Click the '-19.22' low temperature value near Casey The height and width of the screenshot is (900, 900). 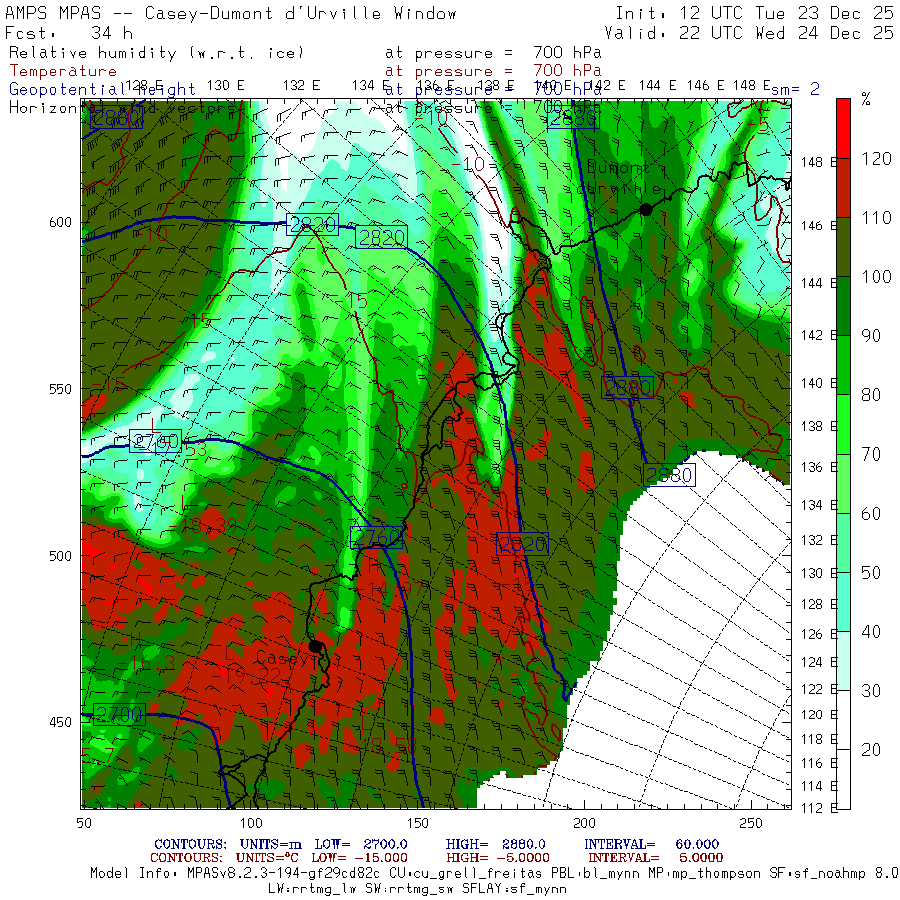[x=246, y=675]
